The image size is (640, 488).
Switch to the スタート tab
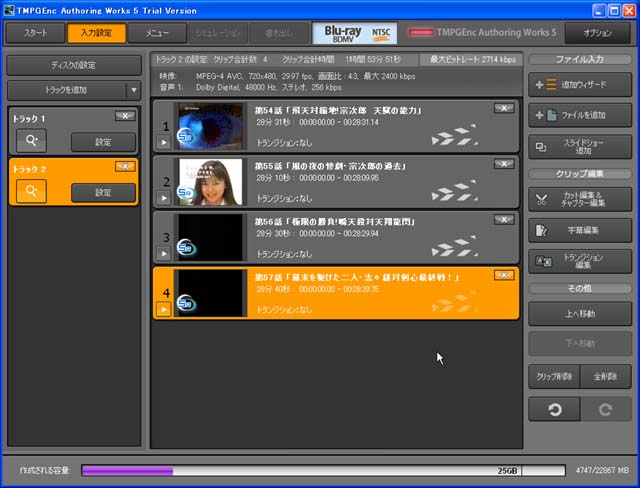(x=35, y=33)
